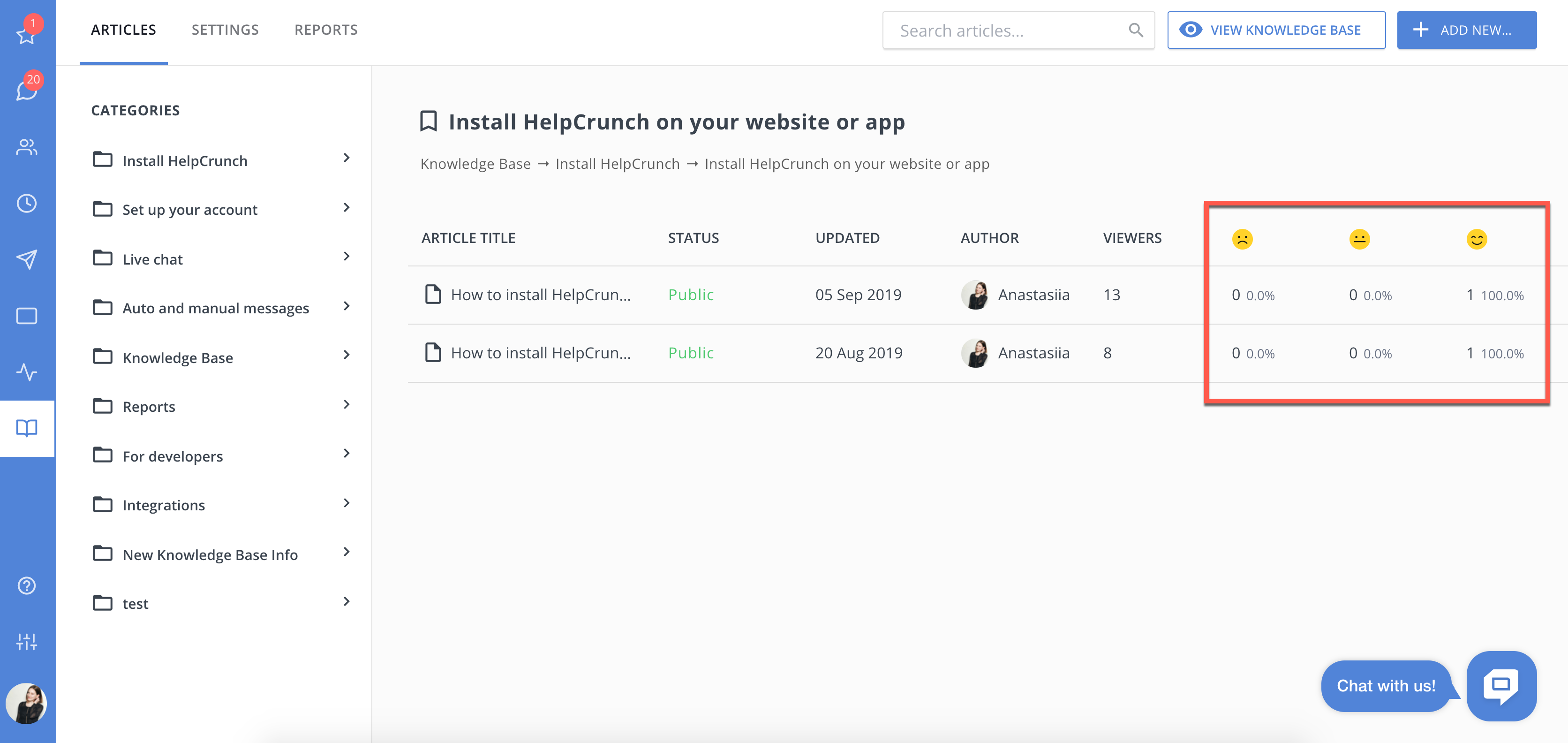The width and height of the screenshot is (1568, 743).
Task: Expand For developers category chevron
Action: coord(347,454)
